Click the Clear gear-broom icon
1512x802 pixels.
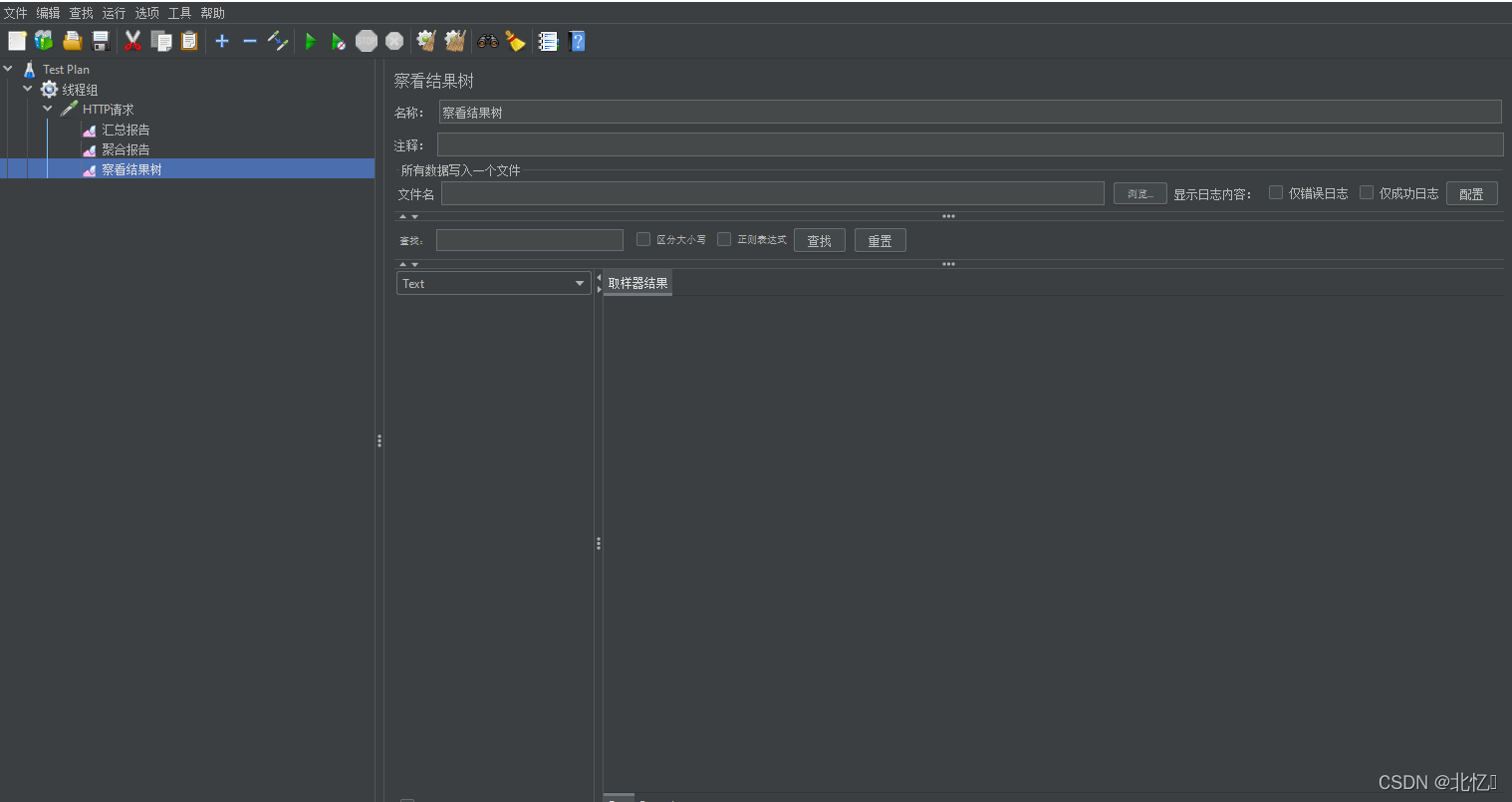(426, 41)
